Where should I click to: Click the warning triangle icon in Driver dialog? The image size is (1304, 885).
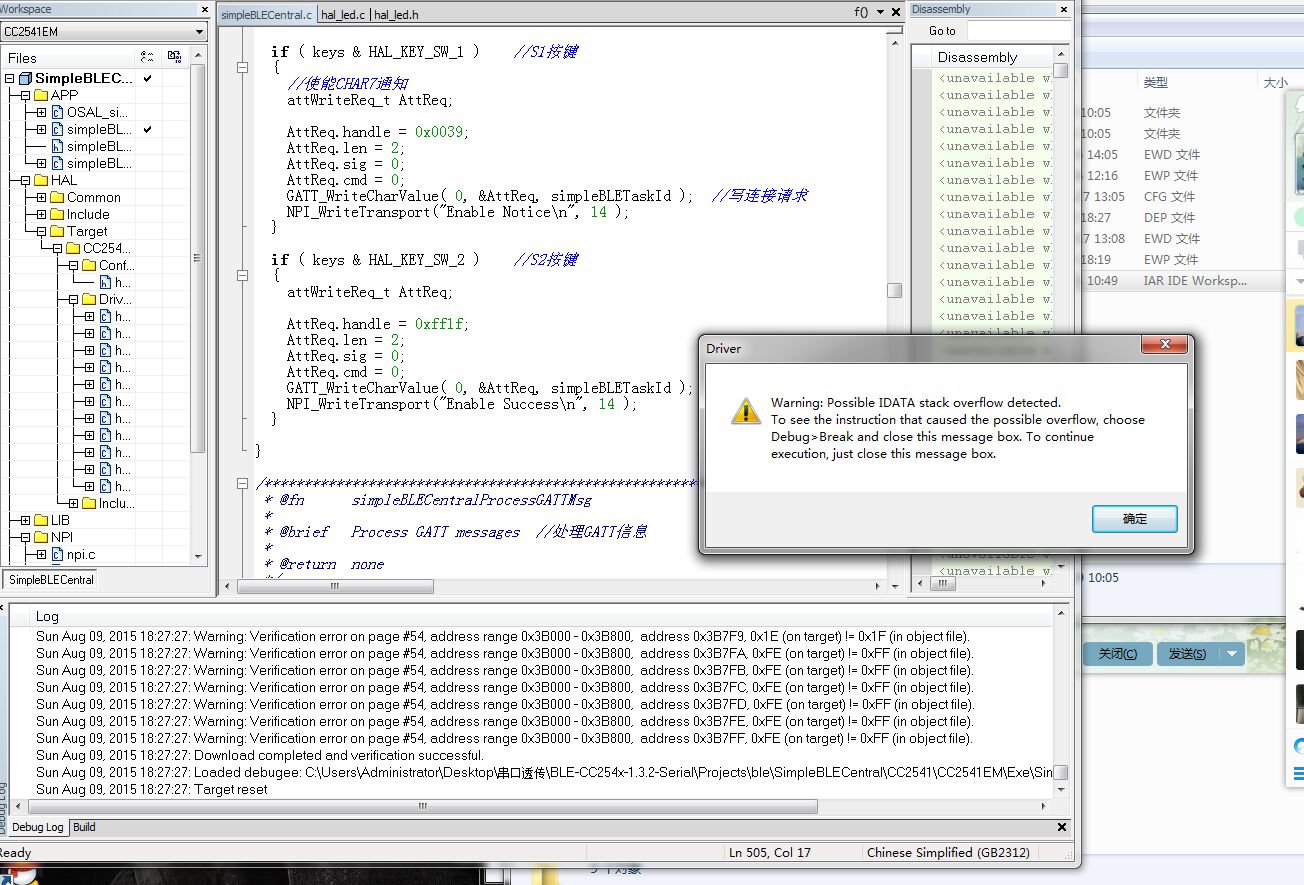(745, 410)
